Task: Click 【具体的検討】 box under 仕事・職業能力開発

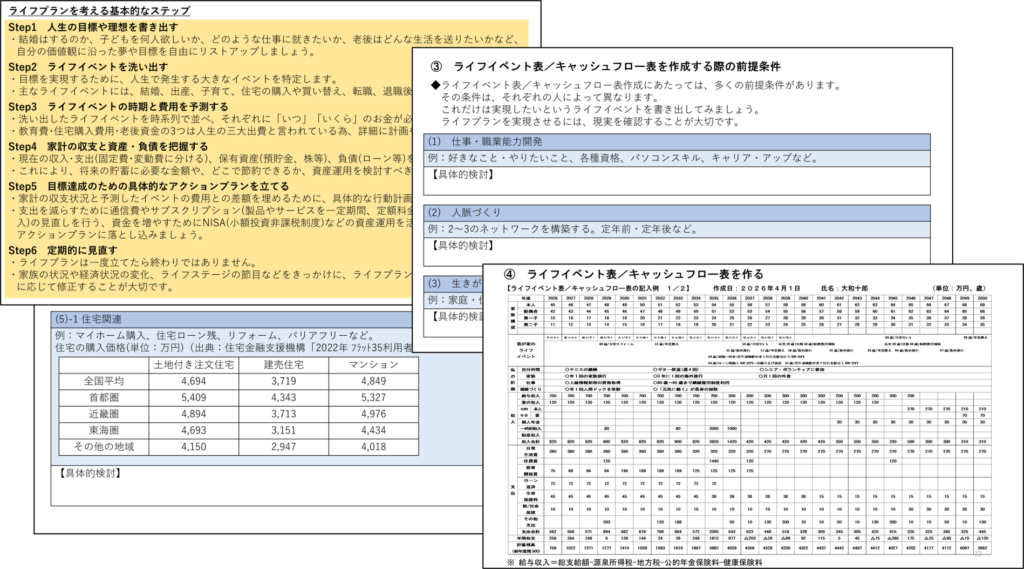Action: click(x=677, y=181)
